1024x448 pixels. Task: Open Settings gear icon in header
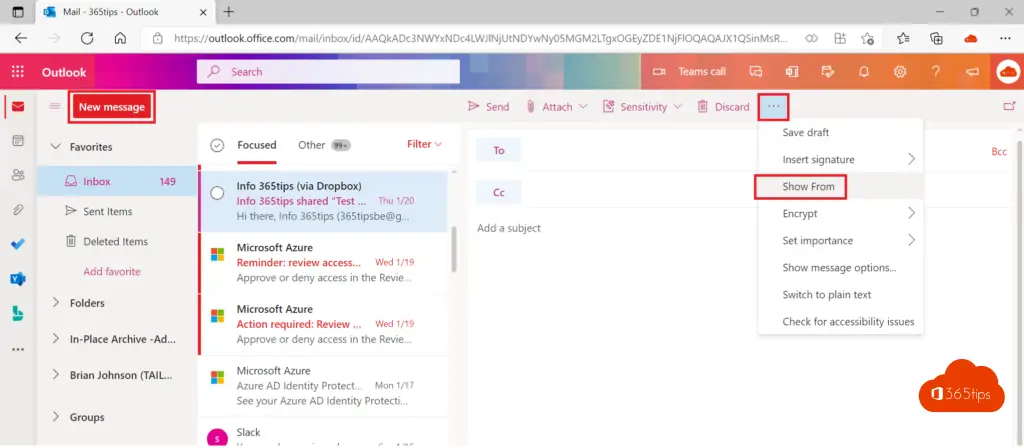(900, 72)
